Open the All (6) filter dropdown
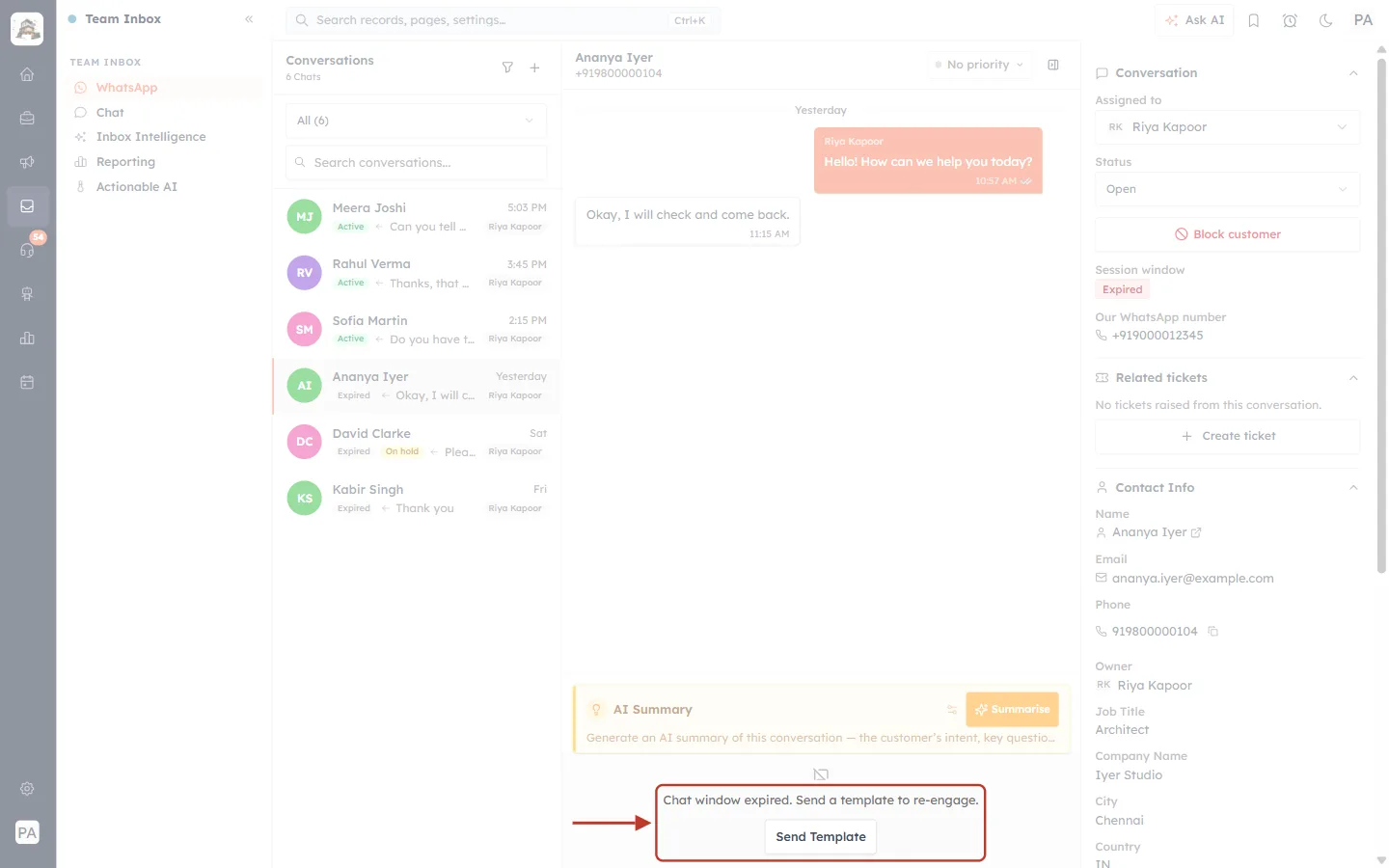 click(x=416, y=121)
